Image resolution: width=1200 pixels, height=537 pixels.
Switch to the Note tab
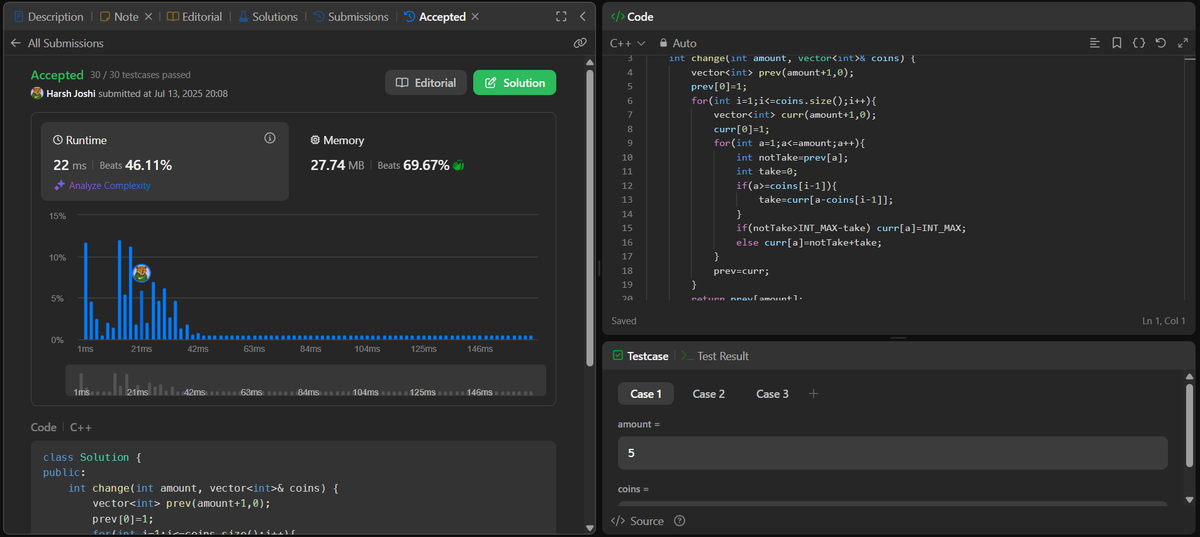point(119,17)
